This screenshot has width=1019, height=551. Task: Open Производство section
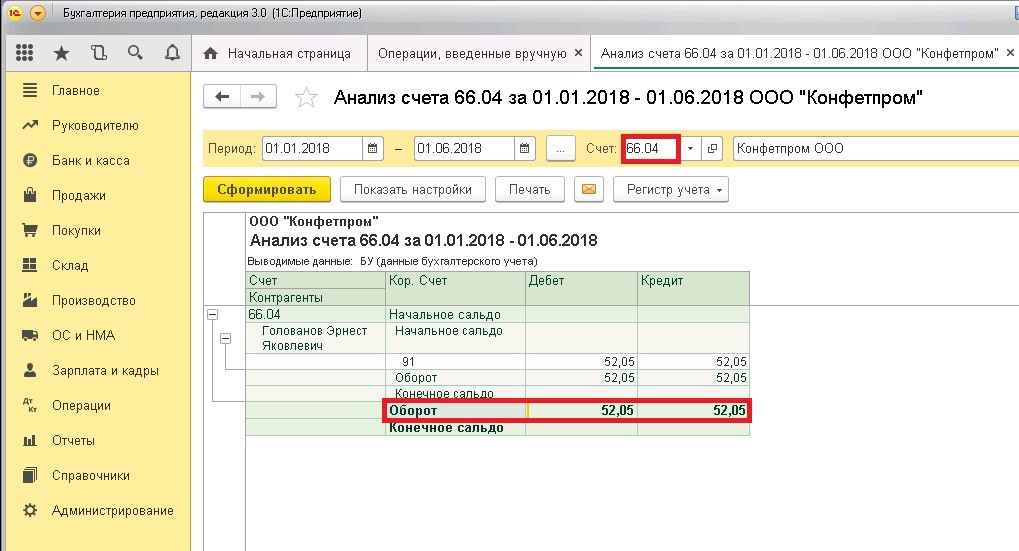(x=94, y=300)
